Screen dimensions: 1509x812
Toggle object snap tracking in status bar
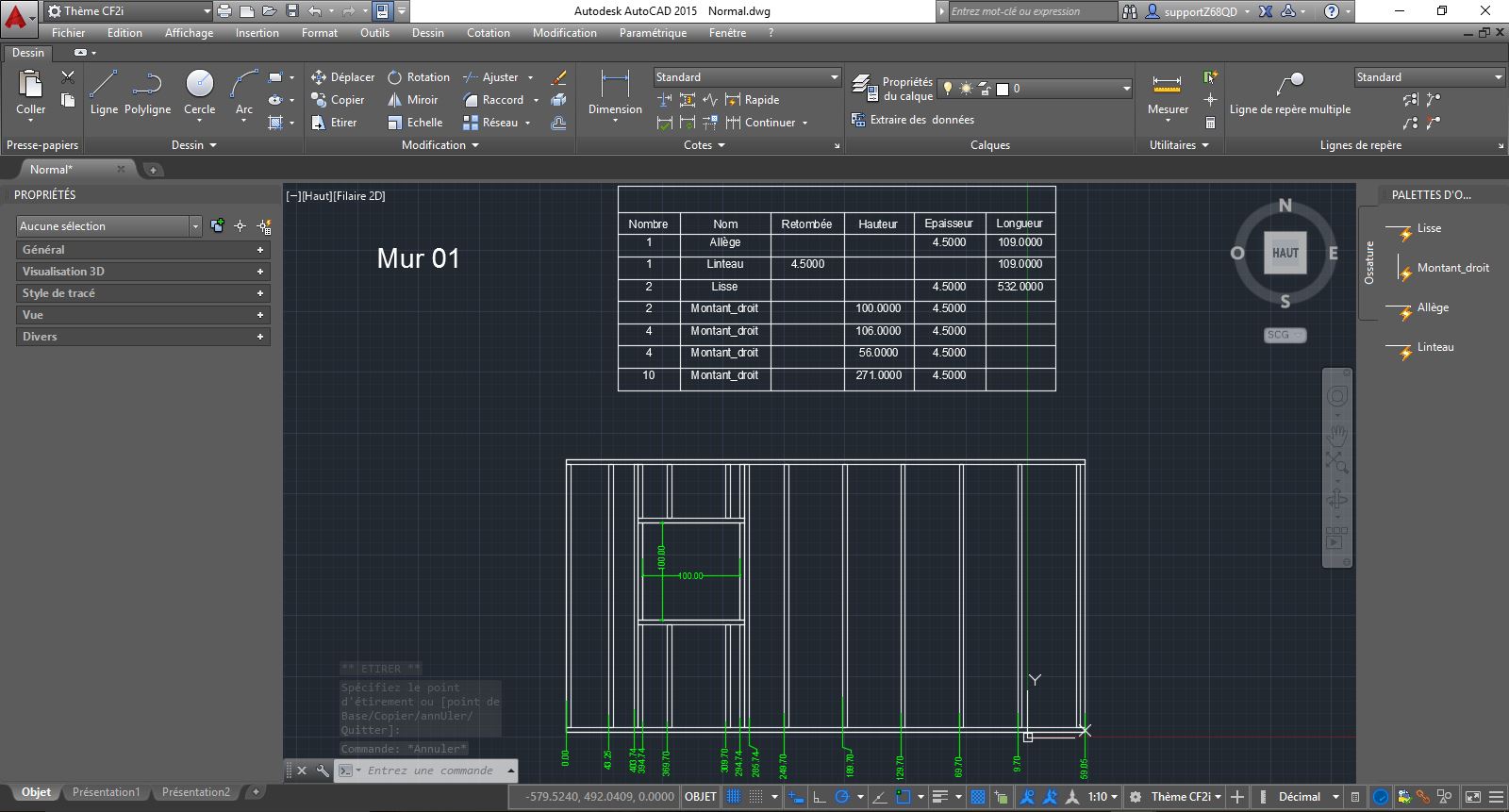[x=879, y=797]
